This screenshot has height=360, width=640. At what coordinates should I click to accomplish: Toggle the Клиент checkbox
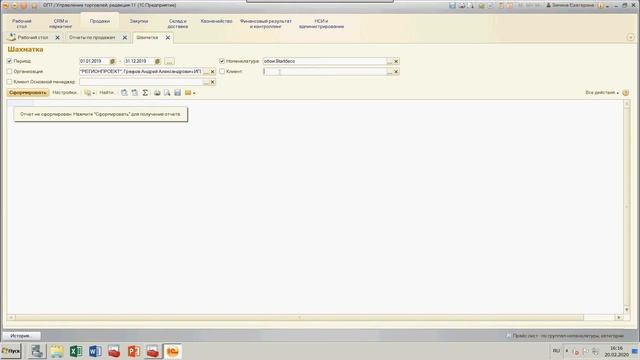pos(222,71)
